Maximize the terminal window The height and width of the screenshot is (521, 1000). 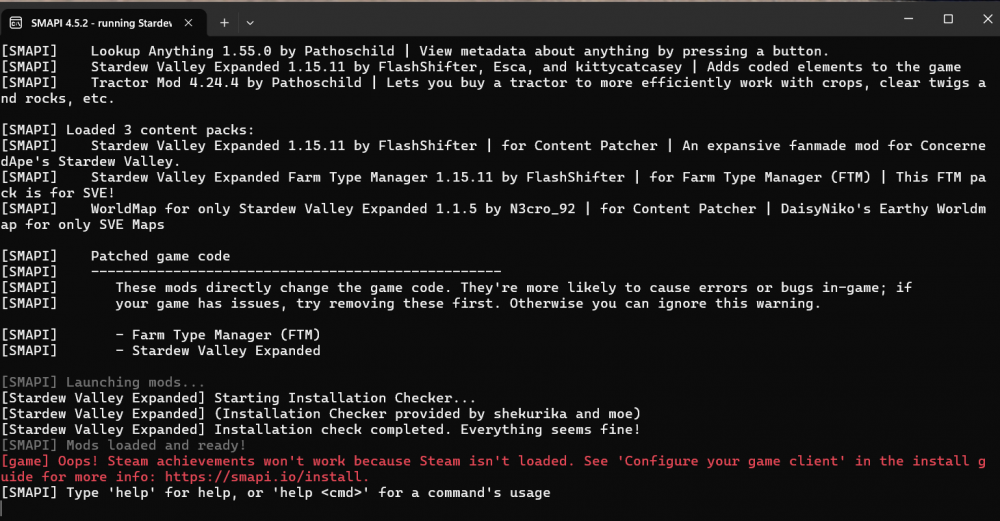(x=948, y=19)
